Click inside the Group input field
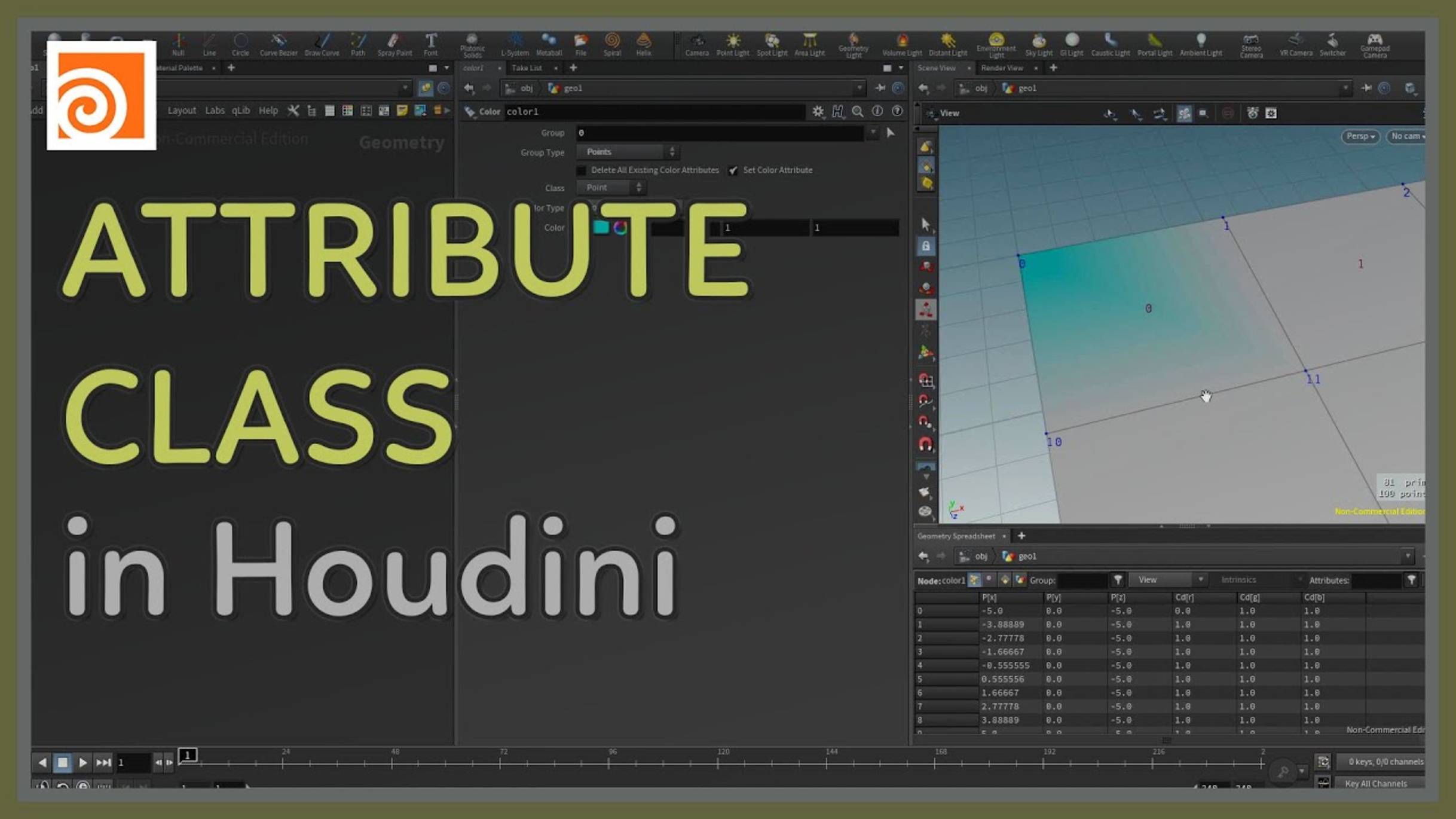 717,132
